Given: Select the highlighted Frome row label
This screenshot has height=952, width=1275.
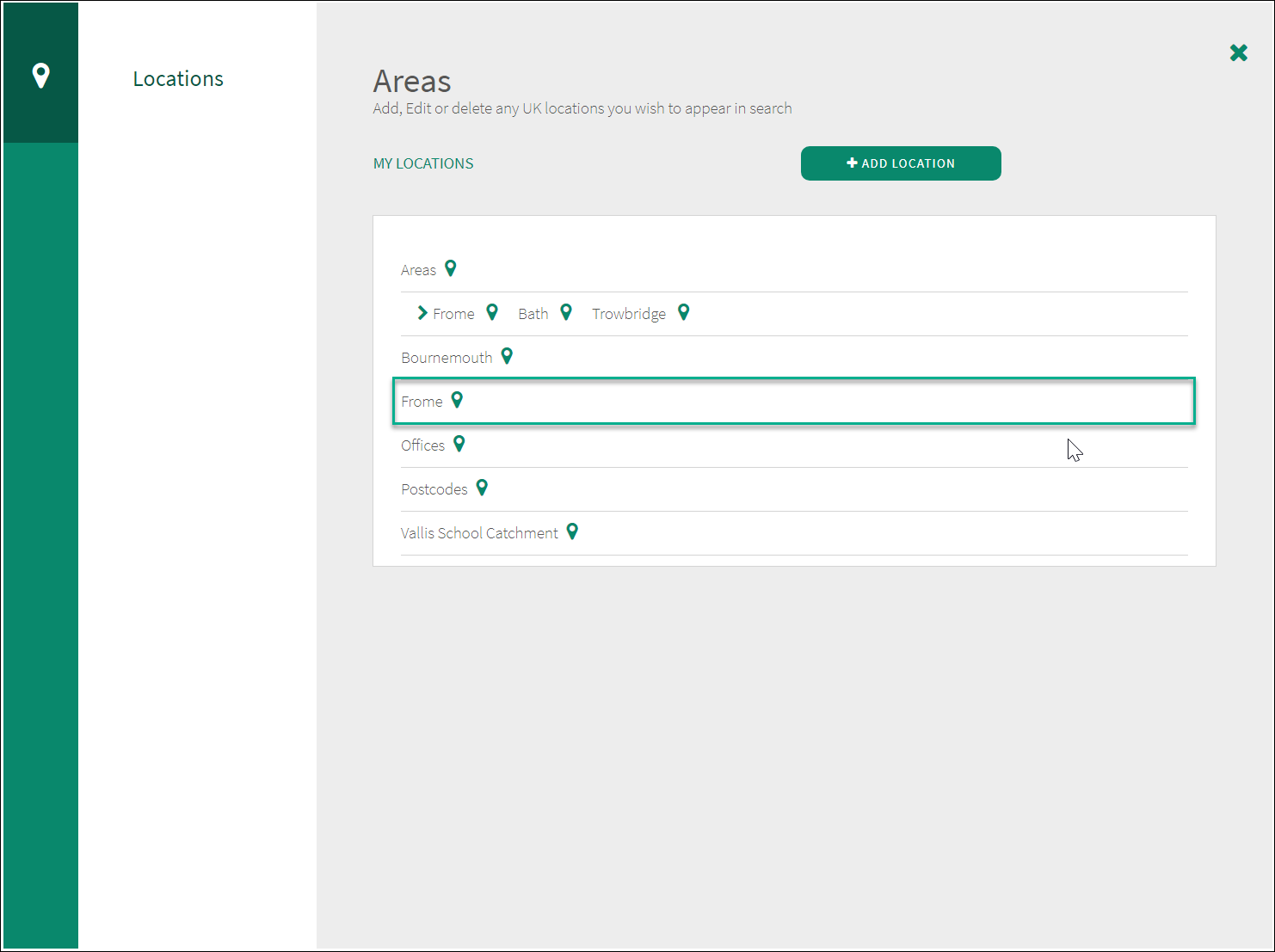Looking at the screenshot, I should 422,402.
